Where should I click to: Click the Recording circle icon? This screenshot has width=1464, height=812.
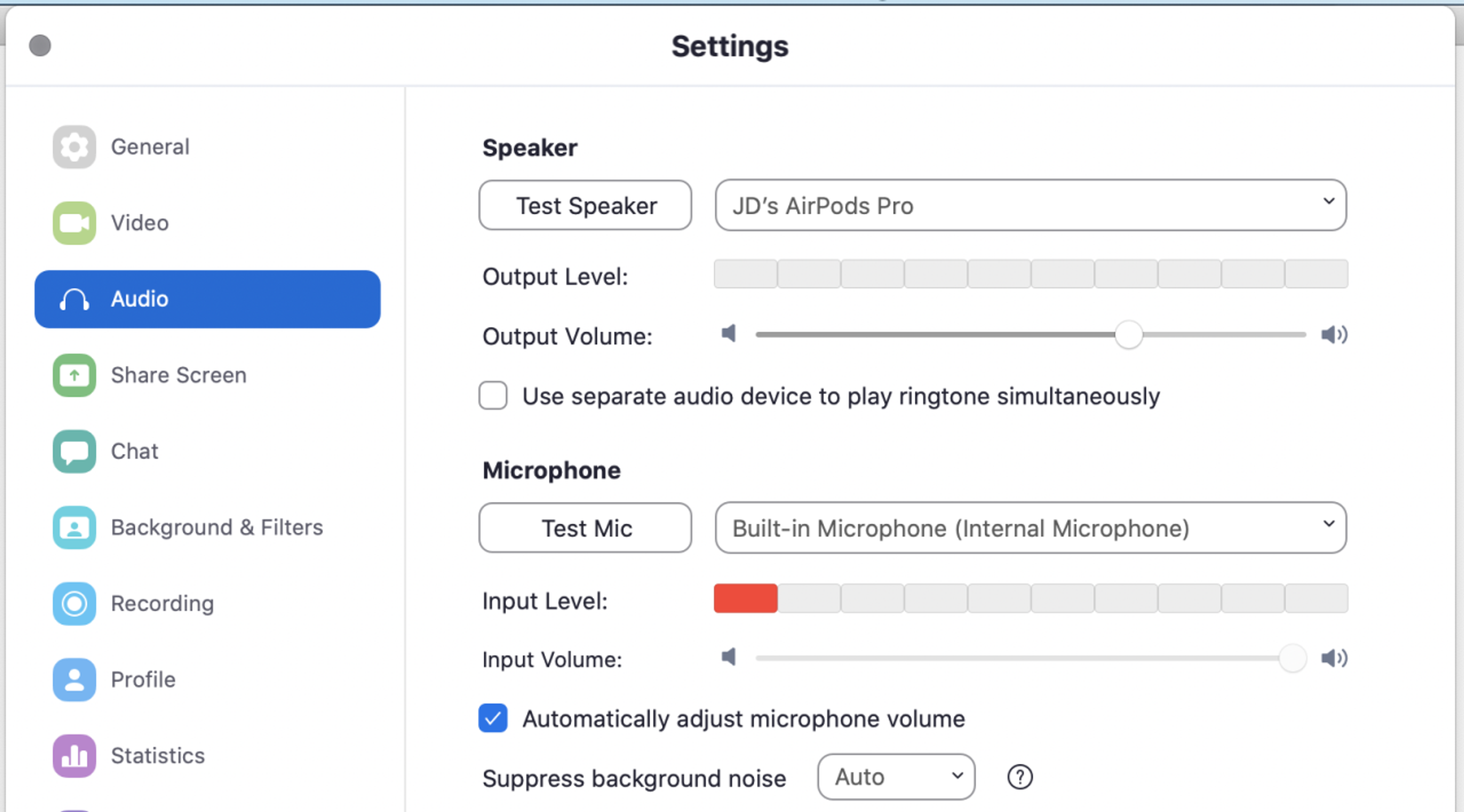(x=74, y=603)
